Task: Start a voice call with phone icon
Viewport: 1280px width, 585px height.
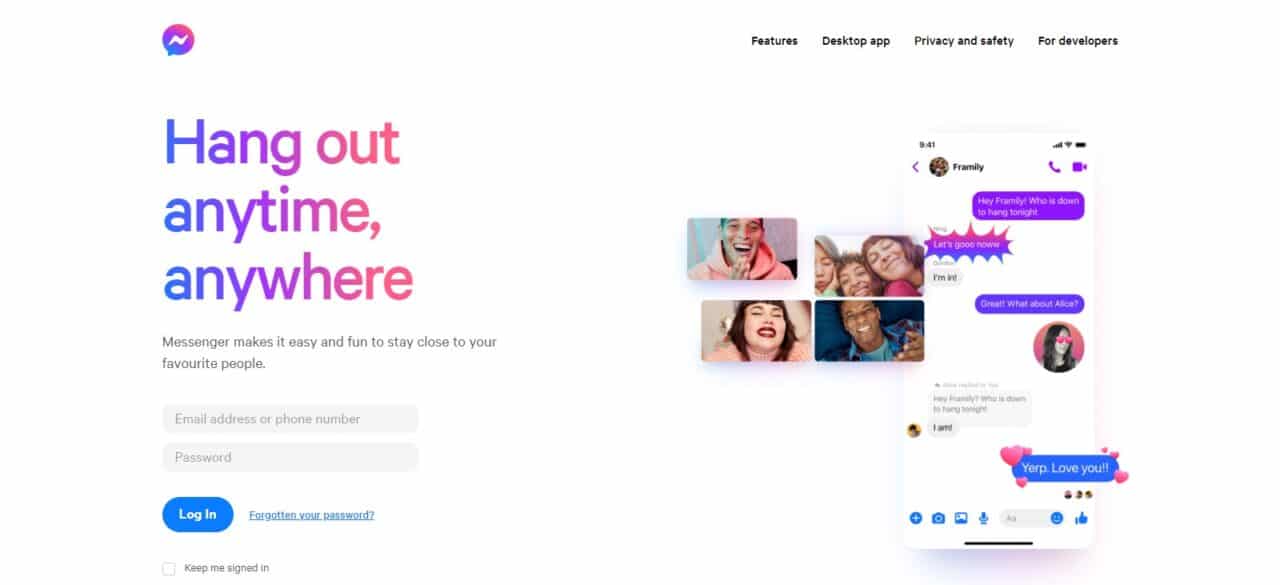Action: coord(1054,167)
